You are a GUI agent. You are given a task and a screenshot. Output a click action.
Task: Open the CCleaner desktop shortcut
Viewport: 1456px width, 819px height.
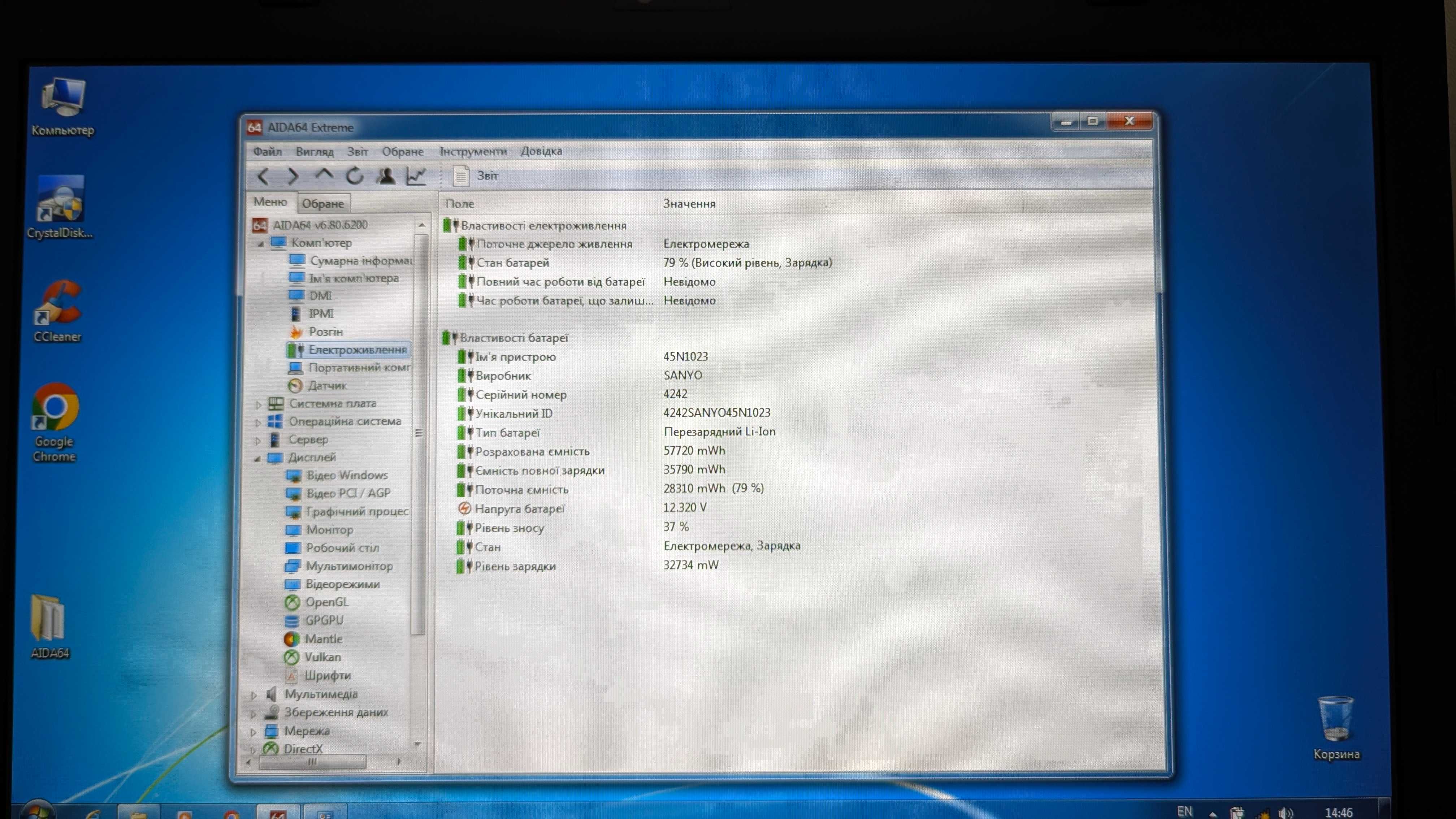click(x=58, y=311)
